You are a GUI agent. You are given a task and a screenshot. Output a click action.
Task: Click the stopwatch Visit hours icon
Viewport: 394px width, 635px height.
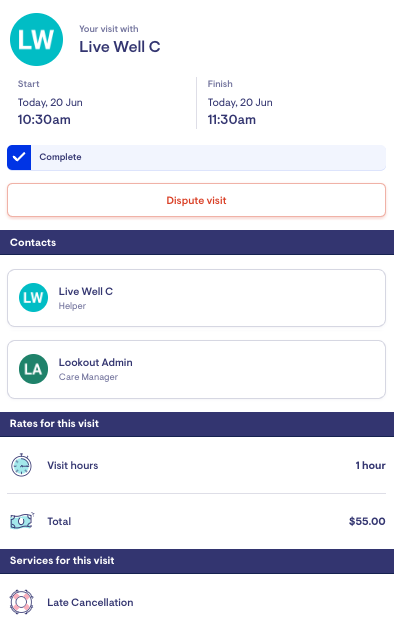pos(21,465)
